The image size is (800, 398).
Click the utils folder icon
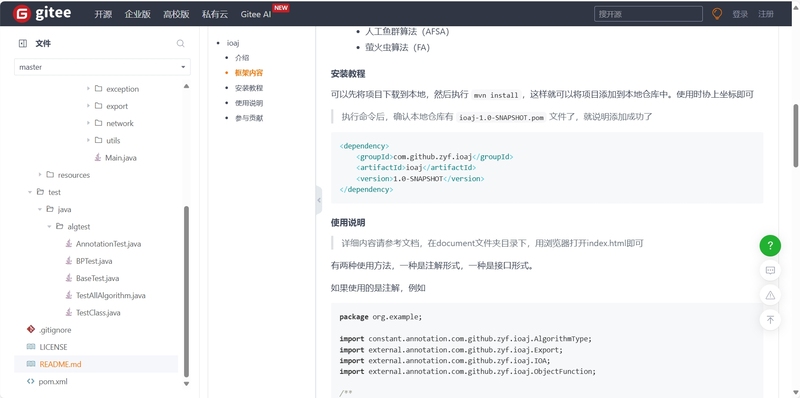click(x=98, y=140)
